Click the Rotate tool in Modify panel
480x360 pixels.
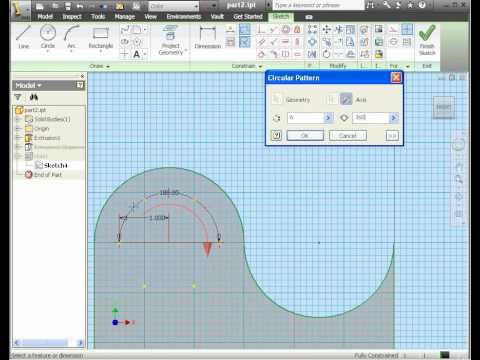point(327,54)
